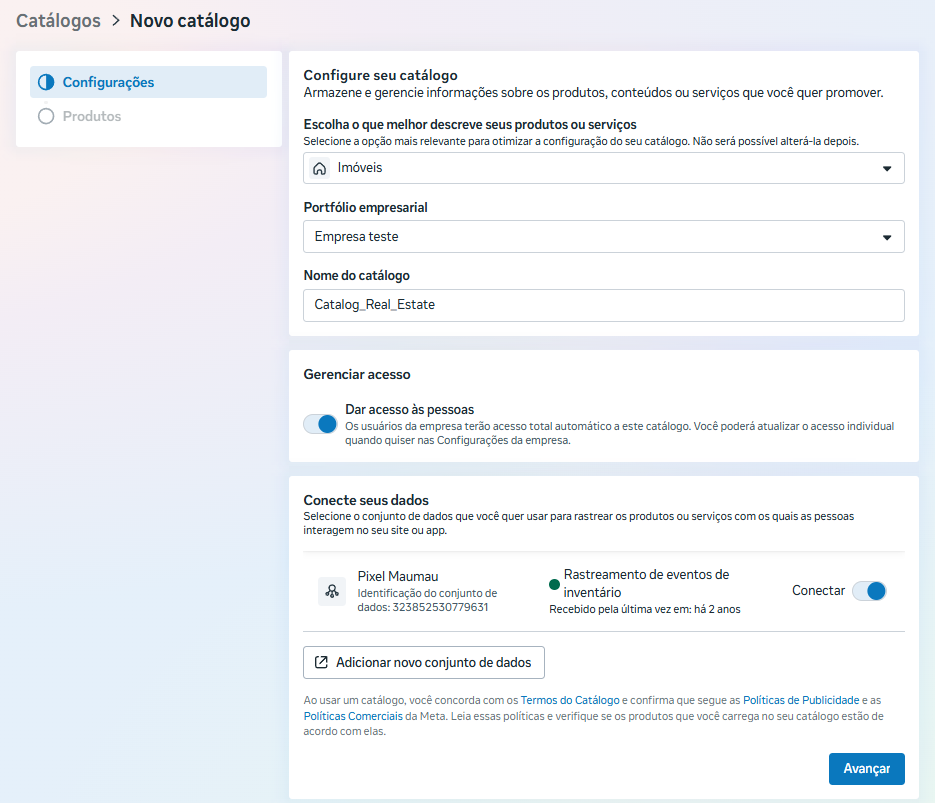
Task: Click the Gerenciar acesso heading
Action: coord(357,374)
